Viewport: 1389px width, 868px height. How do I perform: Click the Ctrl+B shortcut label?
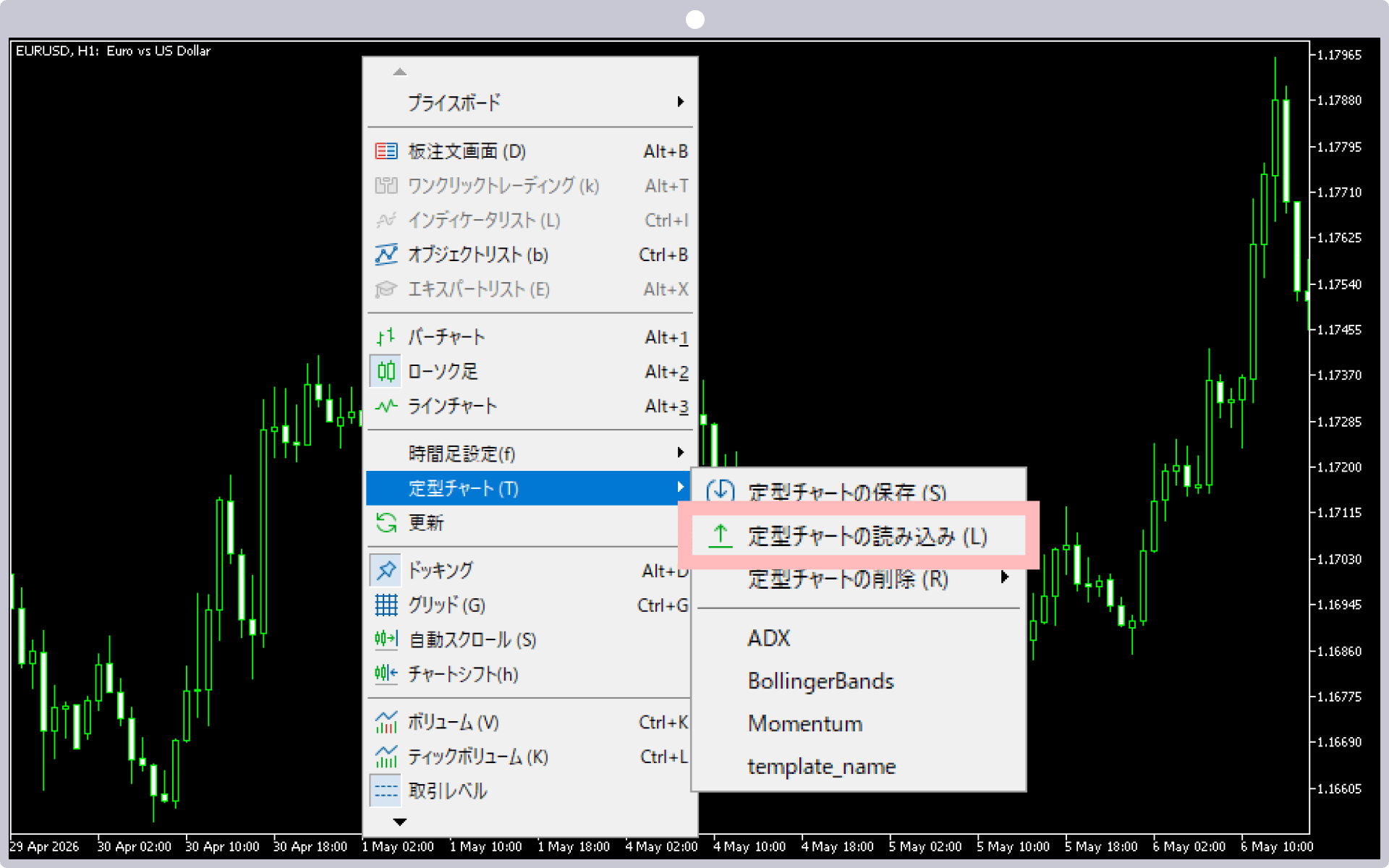(x=663, y=255)
